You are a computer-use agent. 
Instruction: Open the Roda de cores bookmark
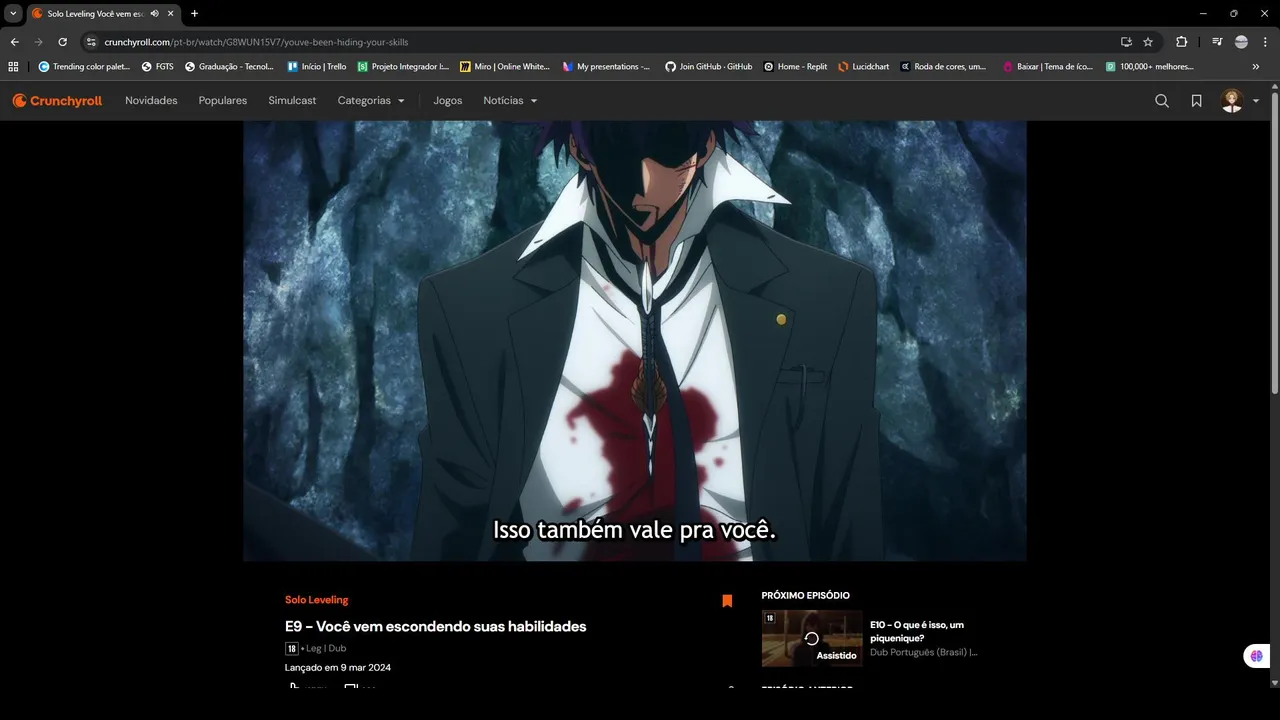(x=943, y=67)
